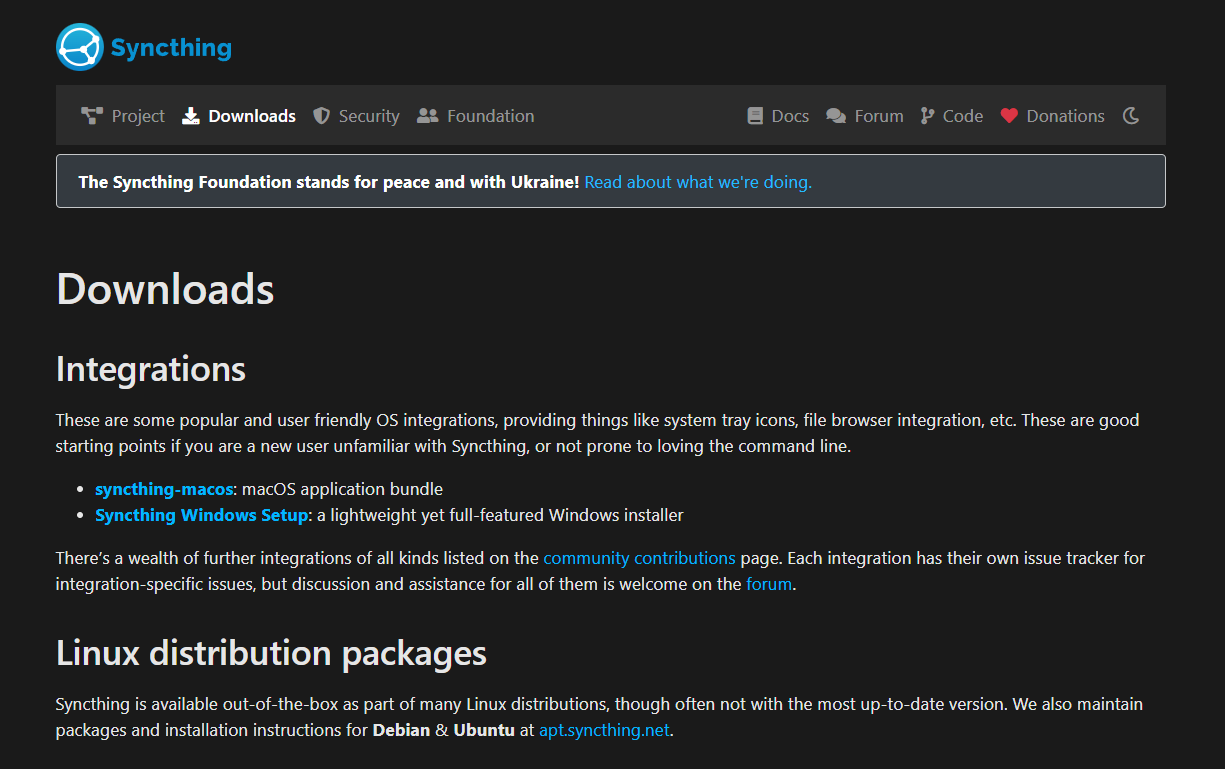
Task: Click the Forum speech-bubble icon
Action: tap(835, 115)
